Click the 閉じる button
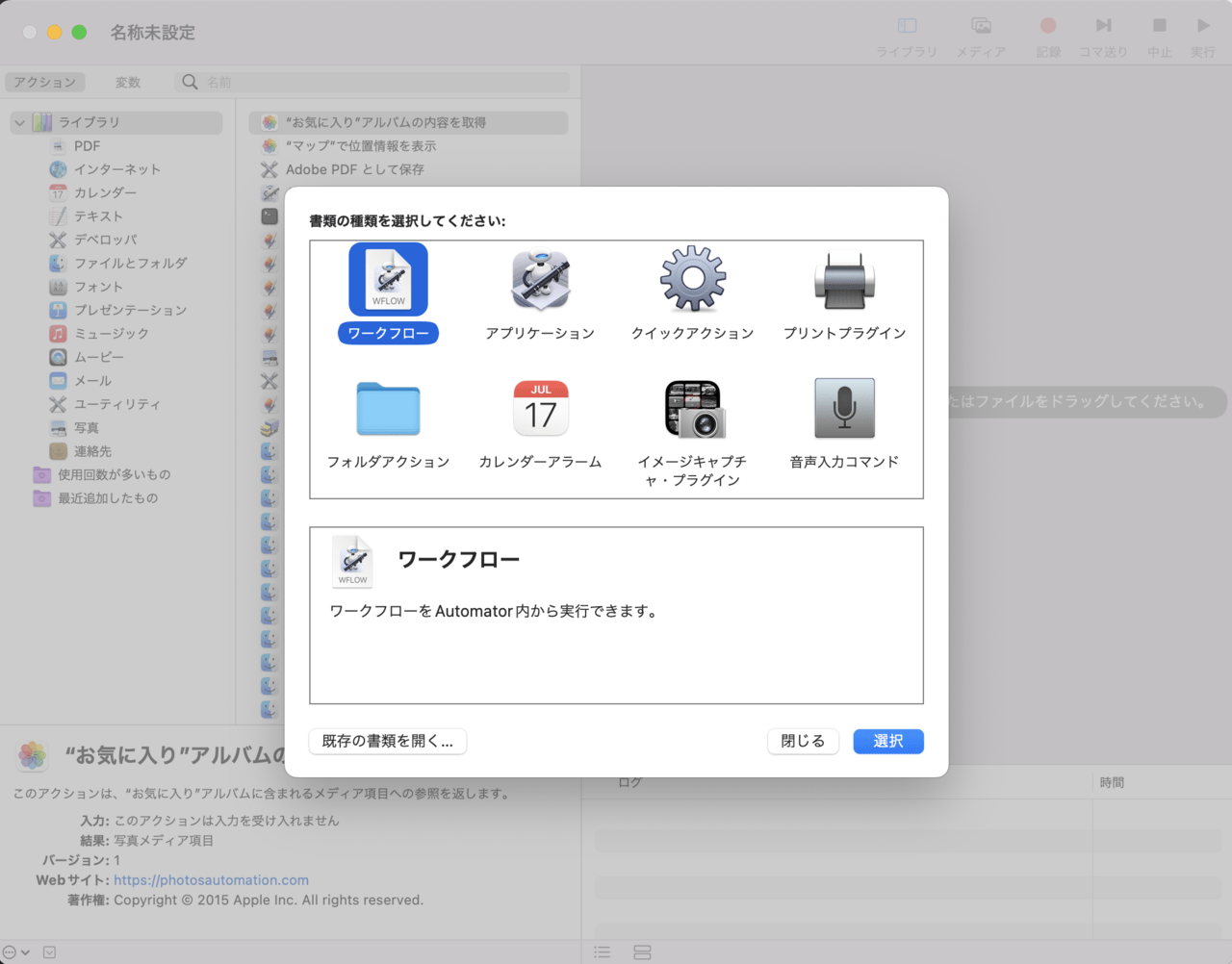1232x964 pixels. pos(803,741)
